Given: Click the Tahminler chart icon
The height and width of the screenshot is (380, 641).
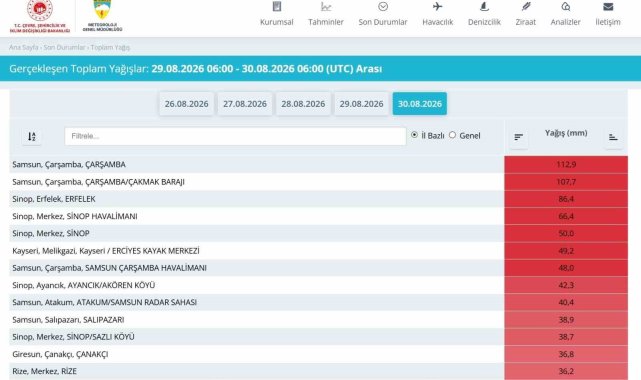Looking at the screenshot, I should point(326,7).
